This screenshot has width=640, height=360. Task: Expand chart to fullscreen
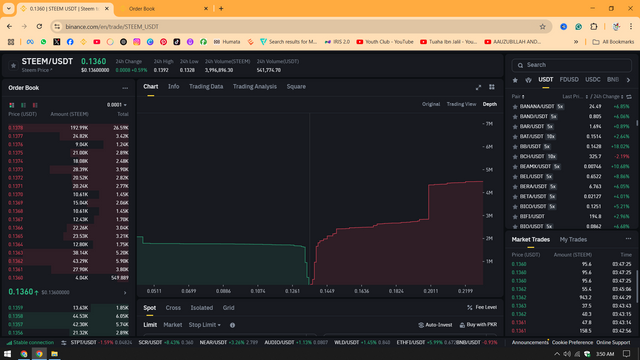coord(478,87)
